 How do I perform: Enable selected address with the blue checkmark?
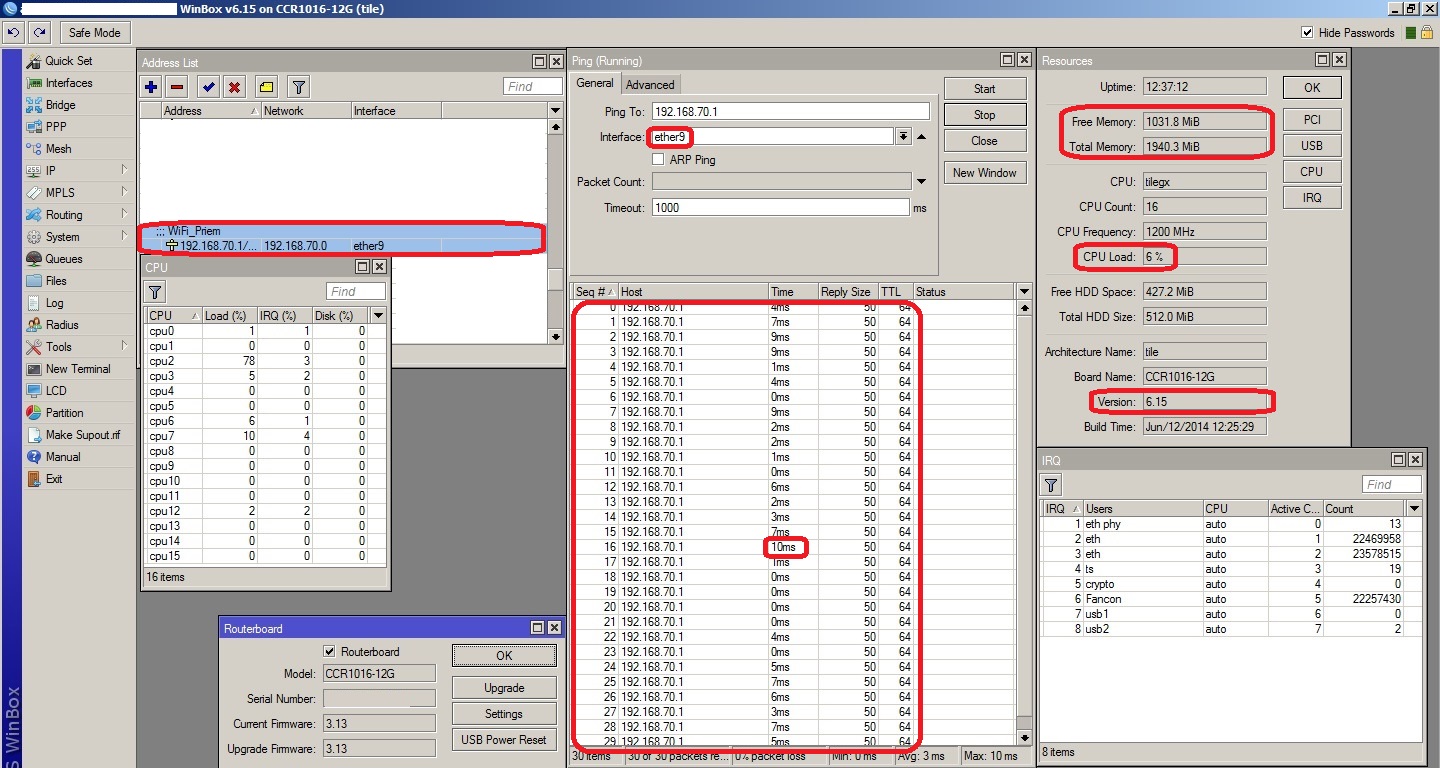[208, 87]
